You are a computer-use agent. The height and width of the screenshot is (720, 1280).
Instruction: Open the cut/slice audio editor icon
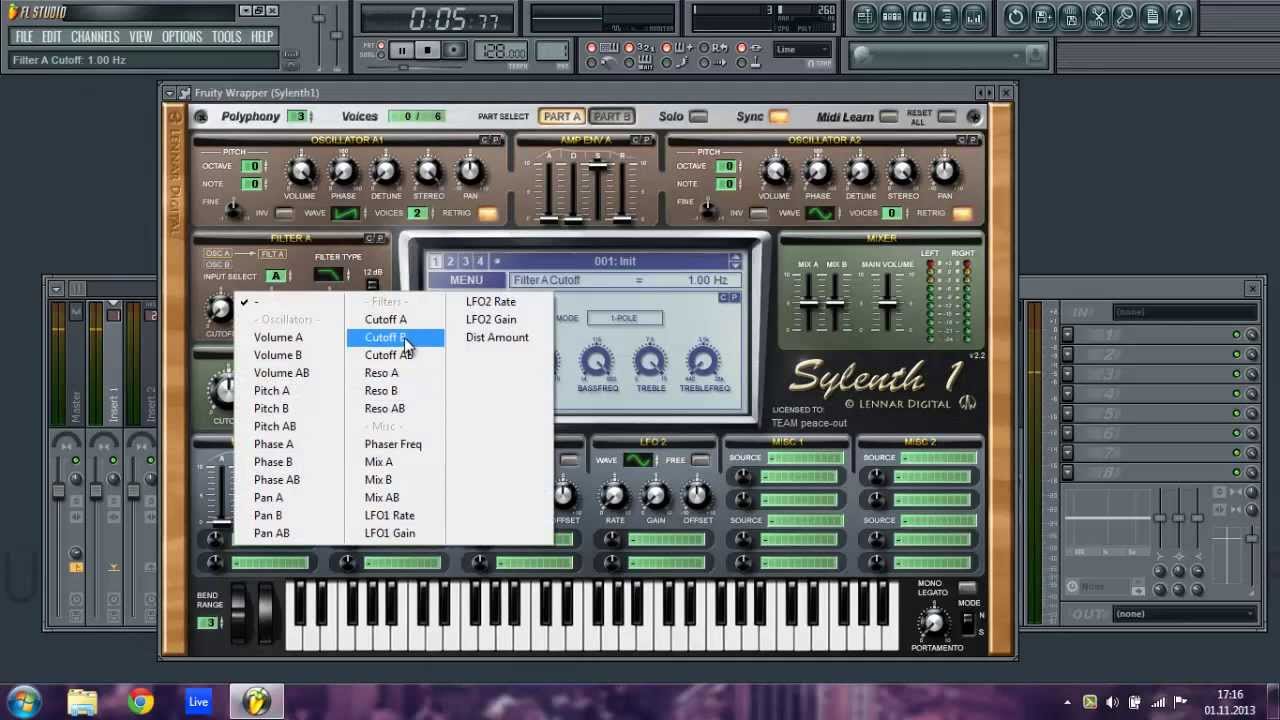pyautogui.click(x=1098, y=16)
